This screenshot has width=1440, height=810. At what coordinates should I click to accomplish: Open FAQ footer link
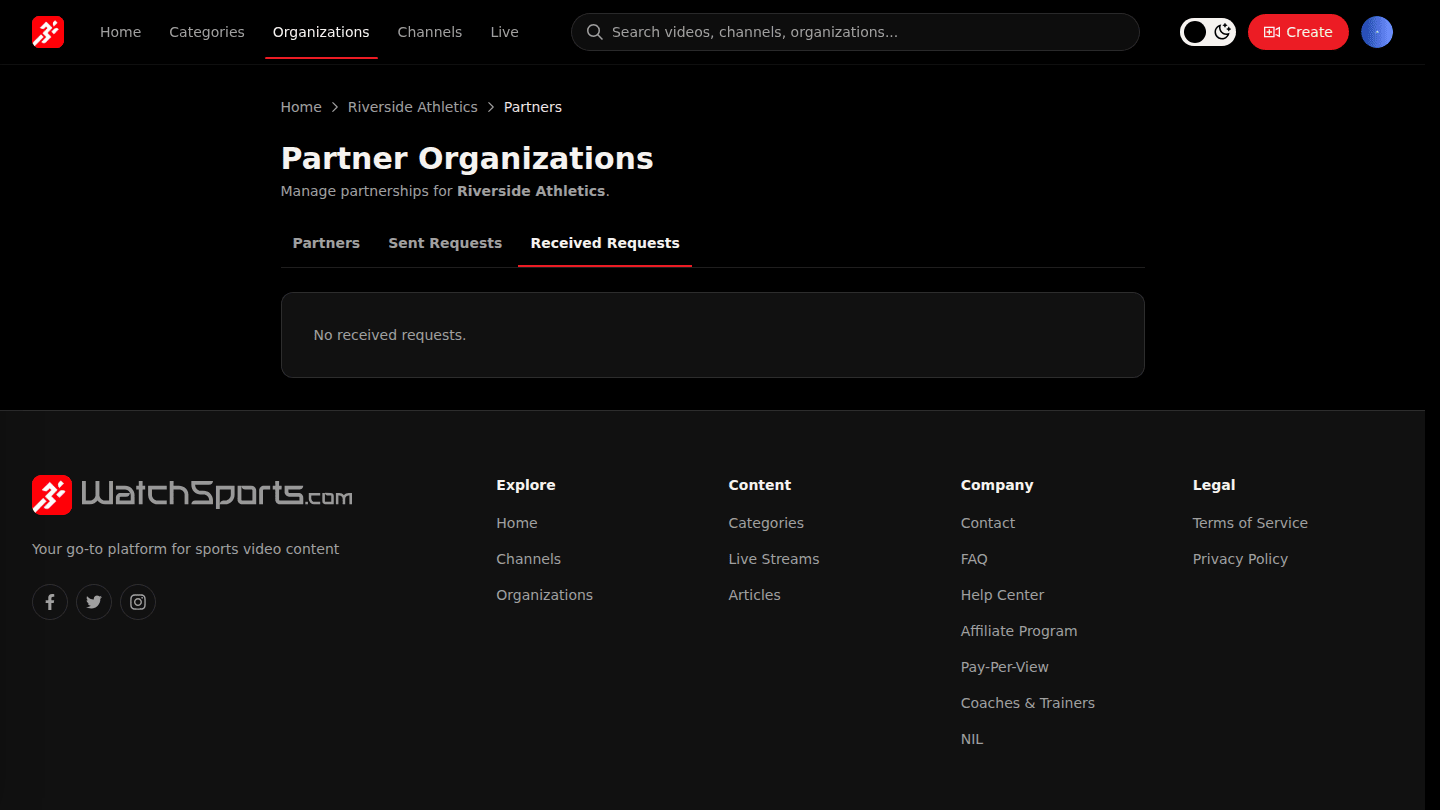(974, 559)
